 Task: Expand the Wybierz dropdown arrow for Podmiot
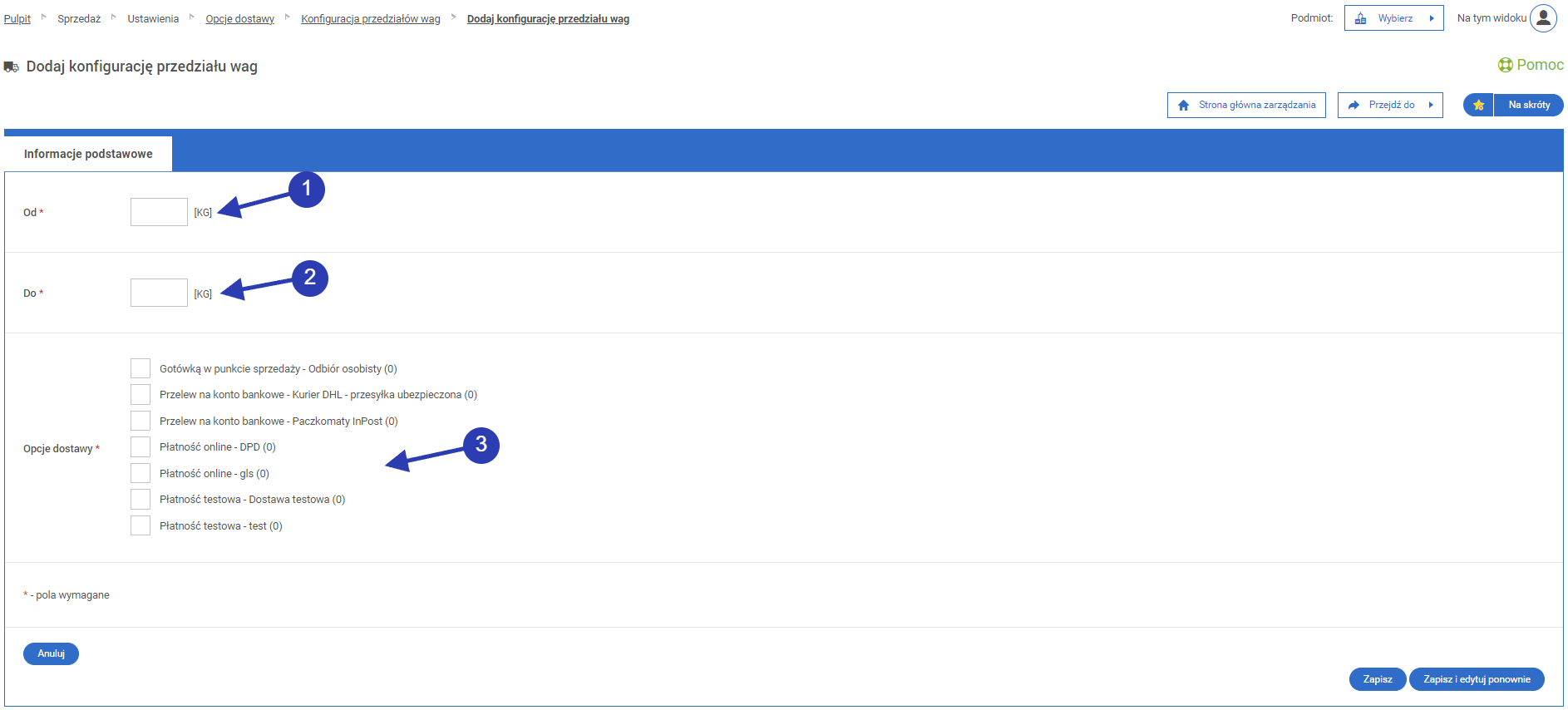tap(1432, 18)
